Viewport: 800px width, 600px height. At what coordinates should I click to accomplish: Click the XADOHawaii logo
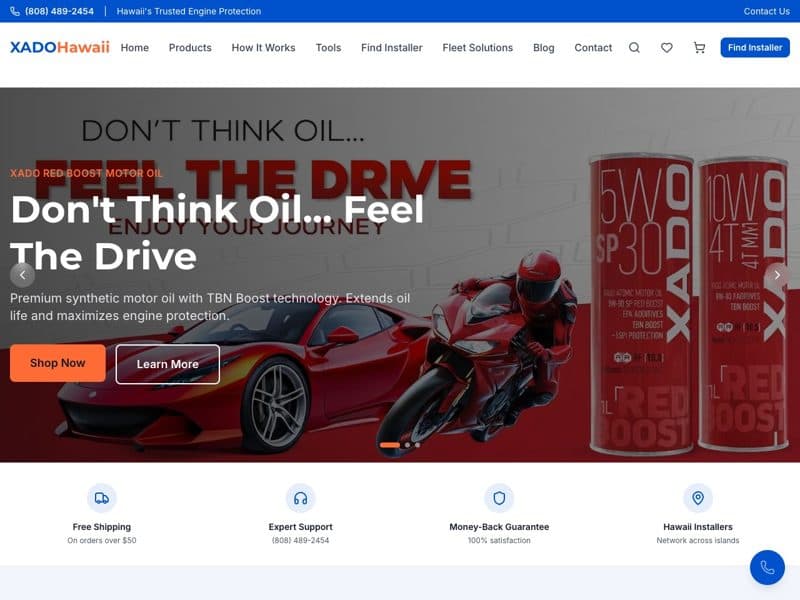[x=60, y=47]
